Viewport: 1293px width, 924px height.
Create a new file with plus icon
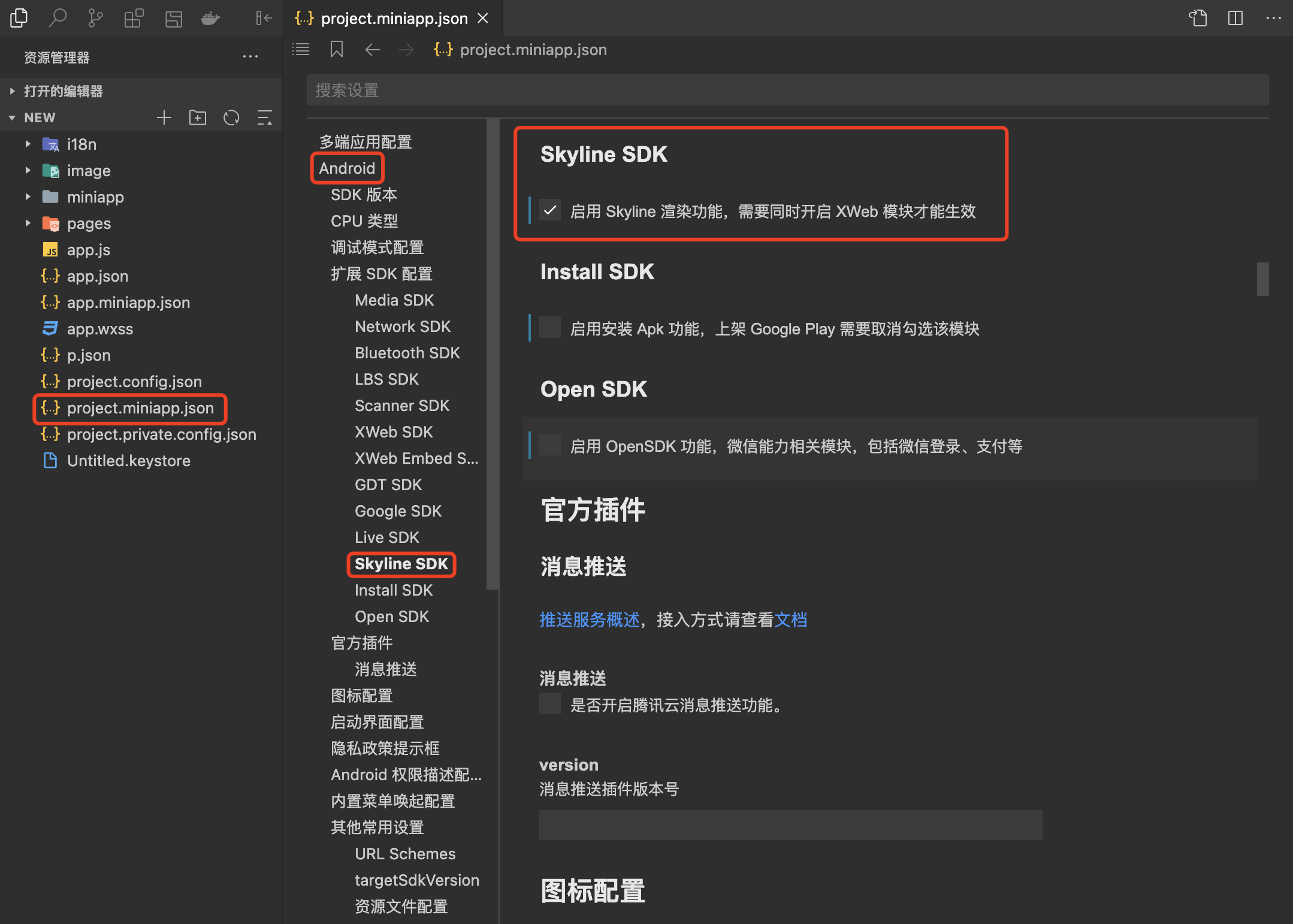click(x=164, y=117)
